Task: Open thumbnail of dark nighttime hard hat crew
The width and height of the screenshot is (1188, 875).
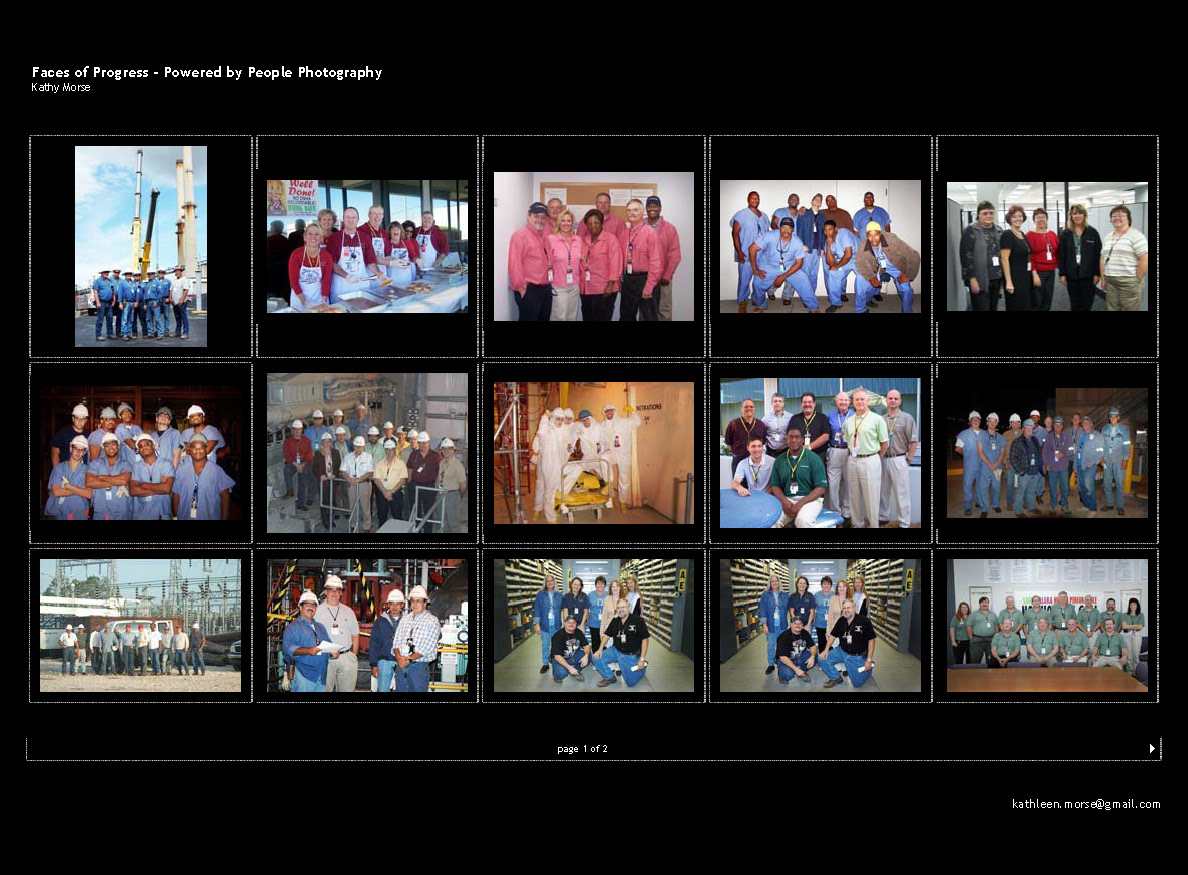Action: 1047,453
